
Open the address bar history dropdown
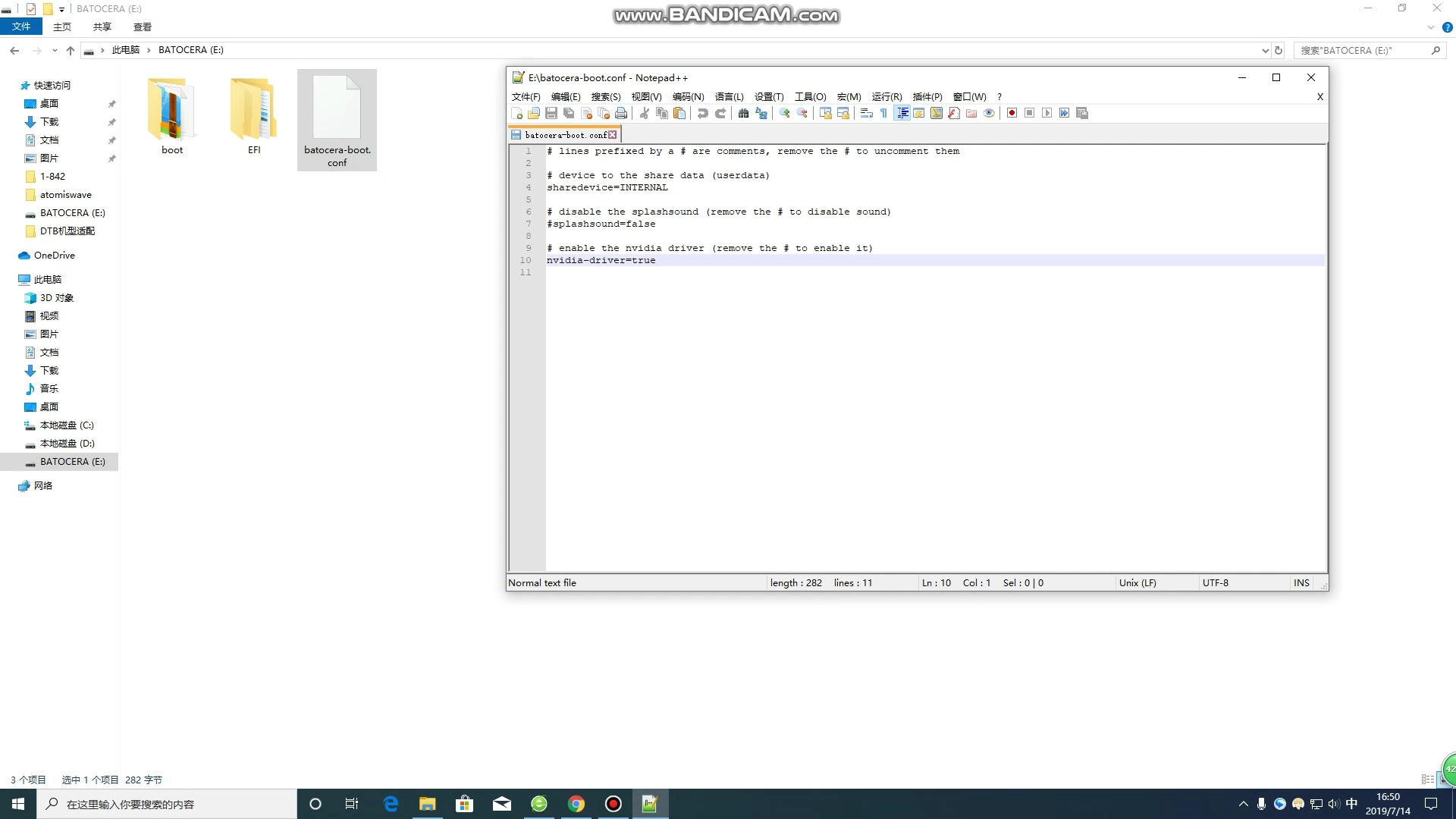pyautogui.click(x=1265, y=50)
